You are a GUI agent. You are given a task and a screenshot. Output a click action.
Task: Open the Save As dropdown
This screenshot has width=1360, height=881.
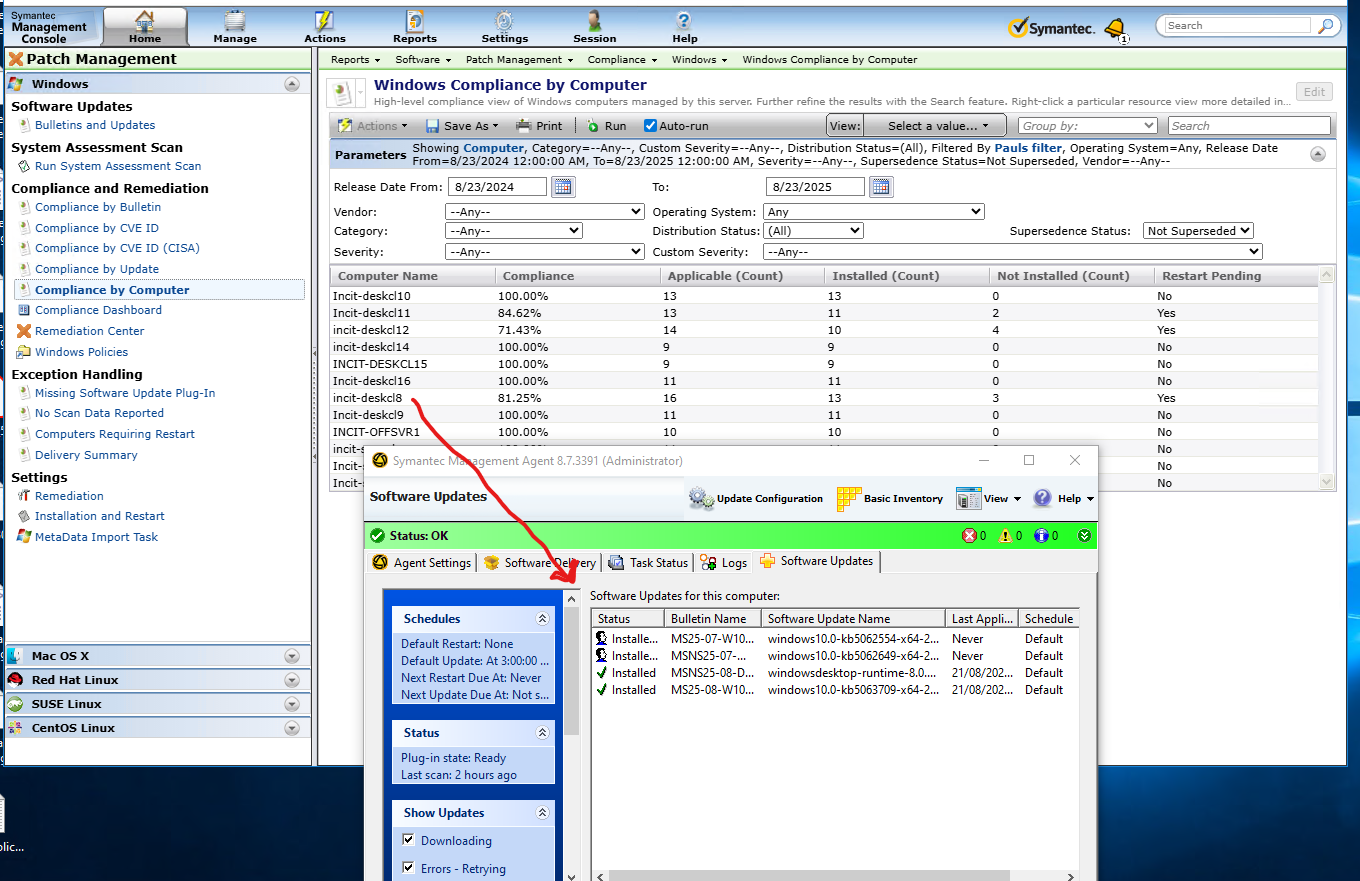(x=462, y=126)
